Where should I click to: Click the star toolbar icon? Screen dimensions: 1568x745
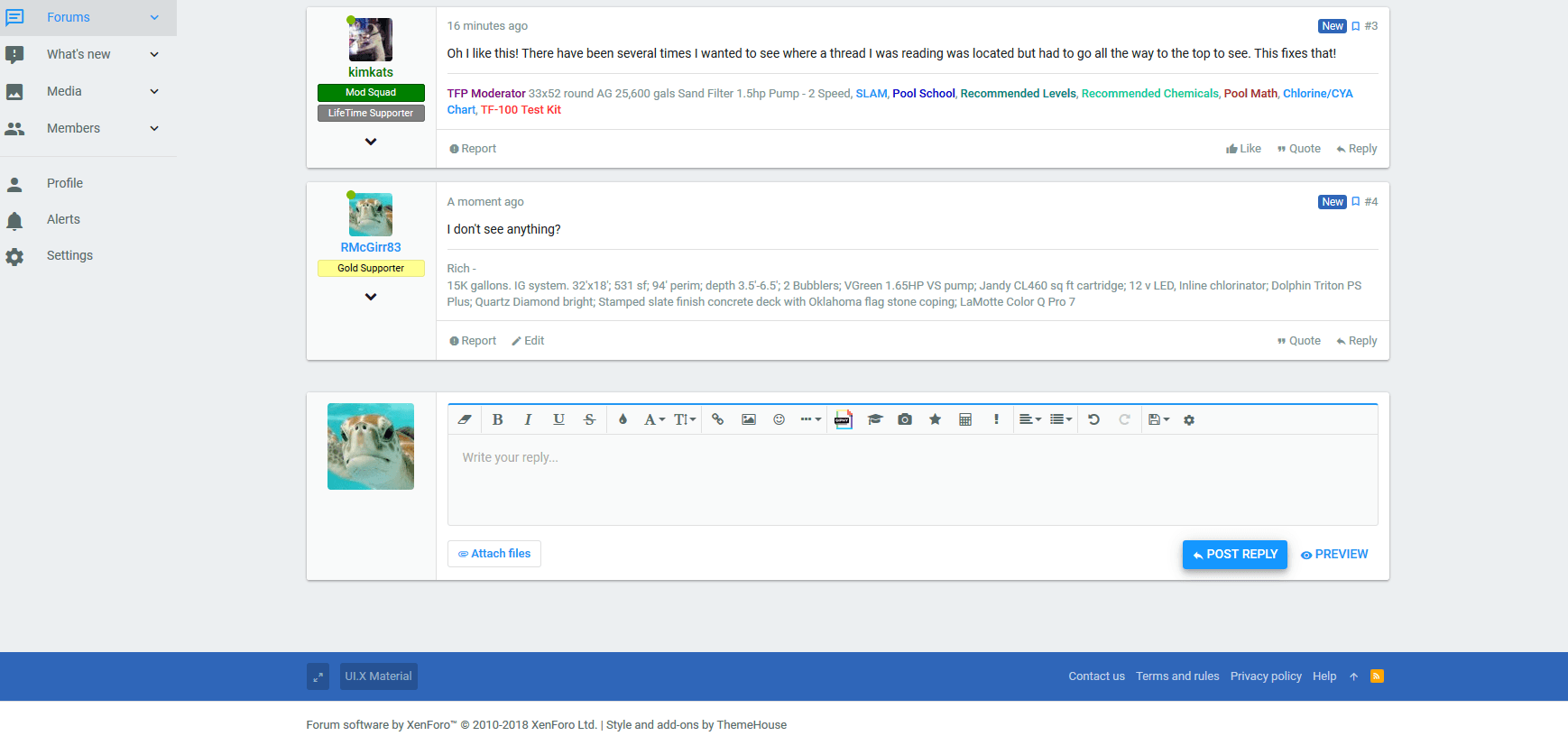pos(936,419)
